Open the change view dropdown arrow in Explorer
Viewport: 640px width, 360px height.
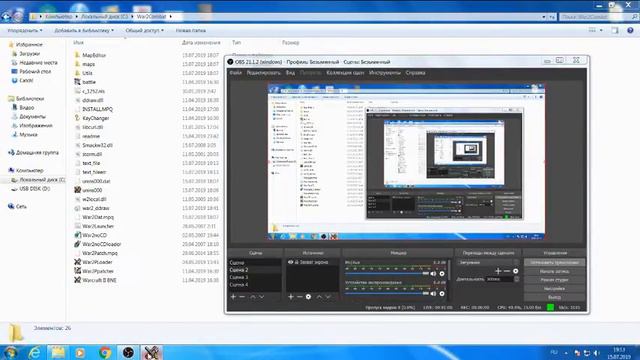[601, 30]
